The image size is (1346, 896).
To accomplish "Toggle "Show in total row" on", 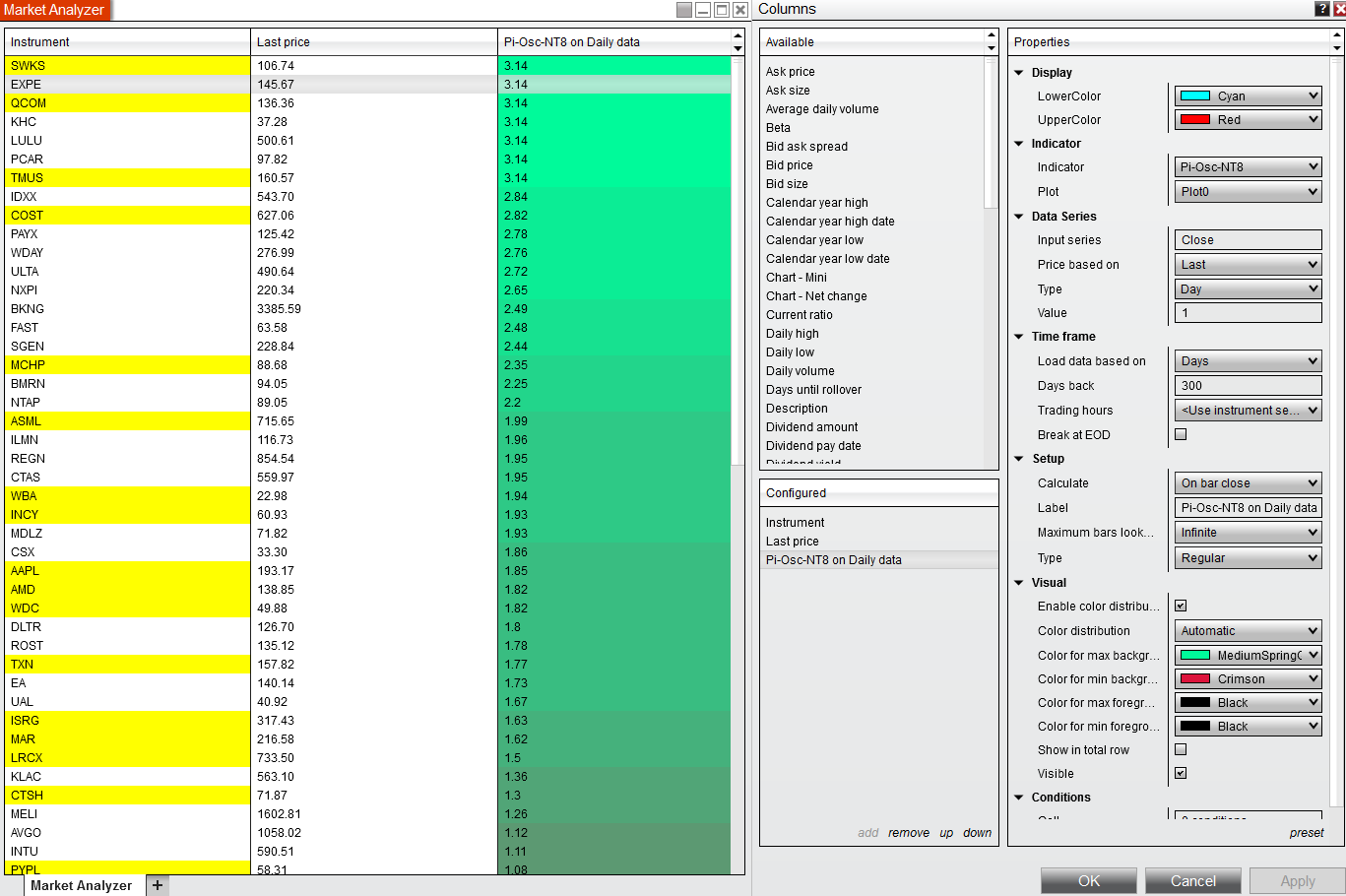I will [1180, 749].
